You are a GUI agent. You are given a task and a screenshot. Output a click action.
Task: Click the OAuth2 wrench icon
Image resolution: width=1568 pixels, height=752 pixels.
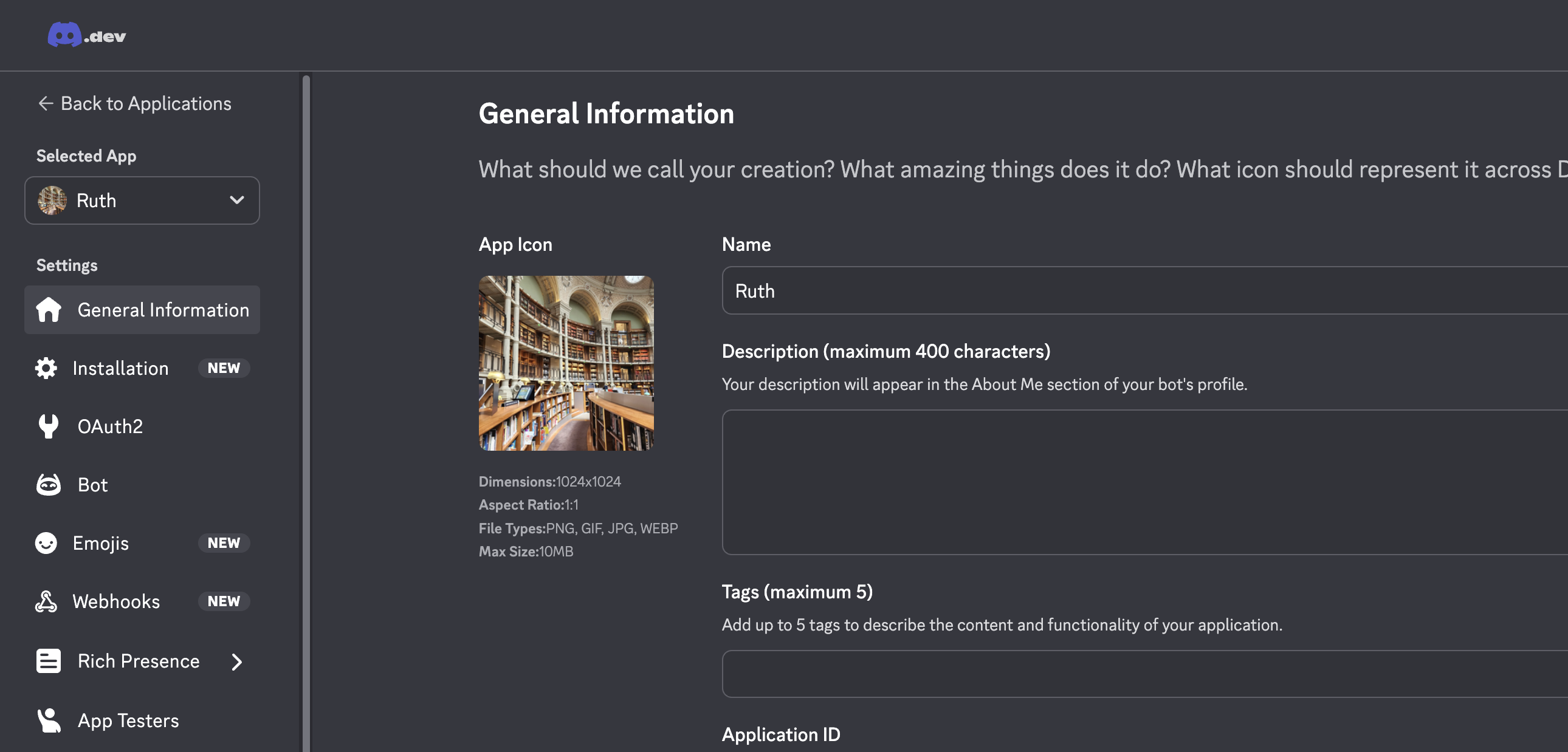pyautogui.click(x=49, y=426)
